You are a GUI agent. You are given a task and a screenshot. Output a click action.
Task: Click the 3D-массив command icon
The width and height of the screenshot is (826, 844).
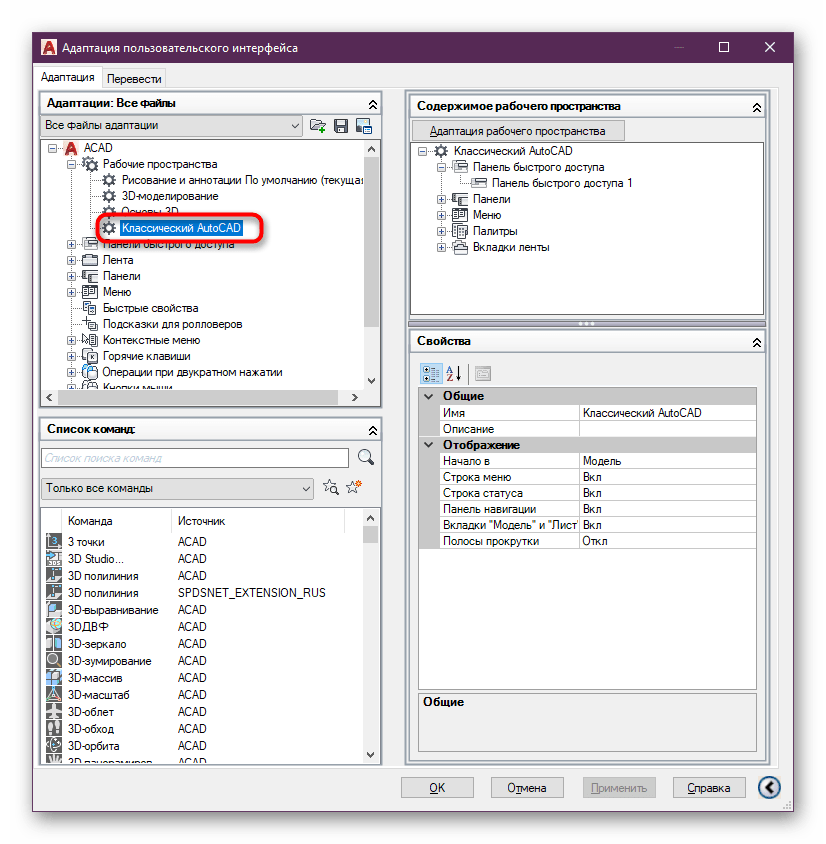pyautogui.click(x=54, y=677)
